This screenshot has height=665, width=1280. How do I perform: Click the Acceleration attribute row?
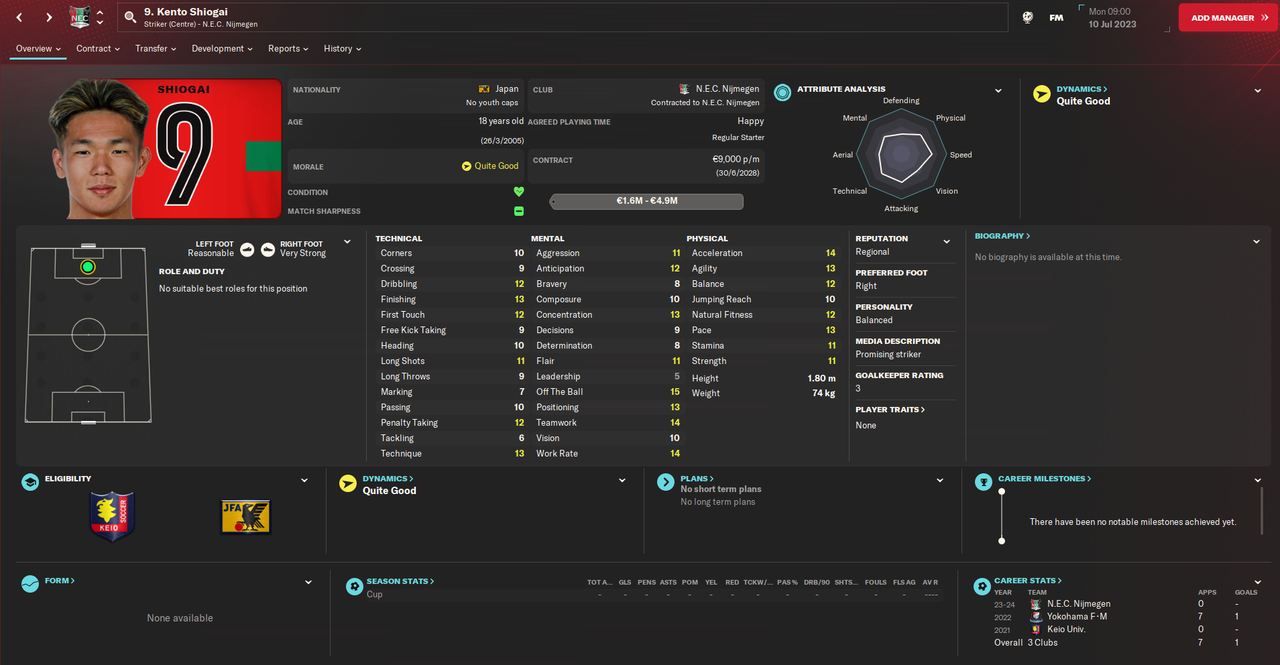pos(762,253)
